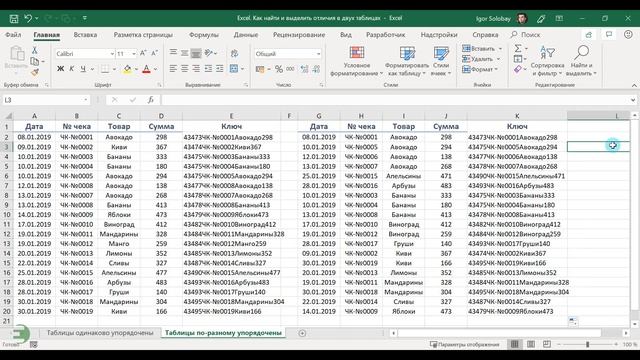Open Форматировать как таблицу gallery

pyautogui.click(x=407, y=61)
